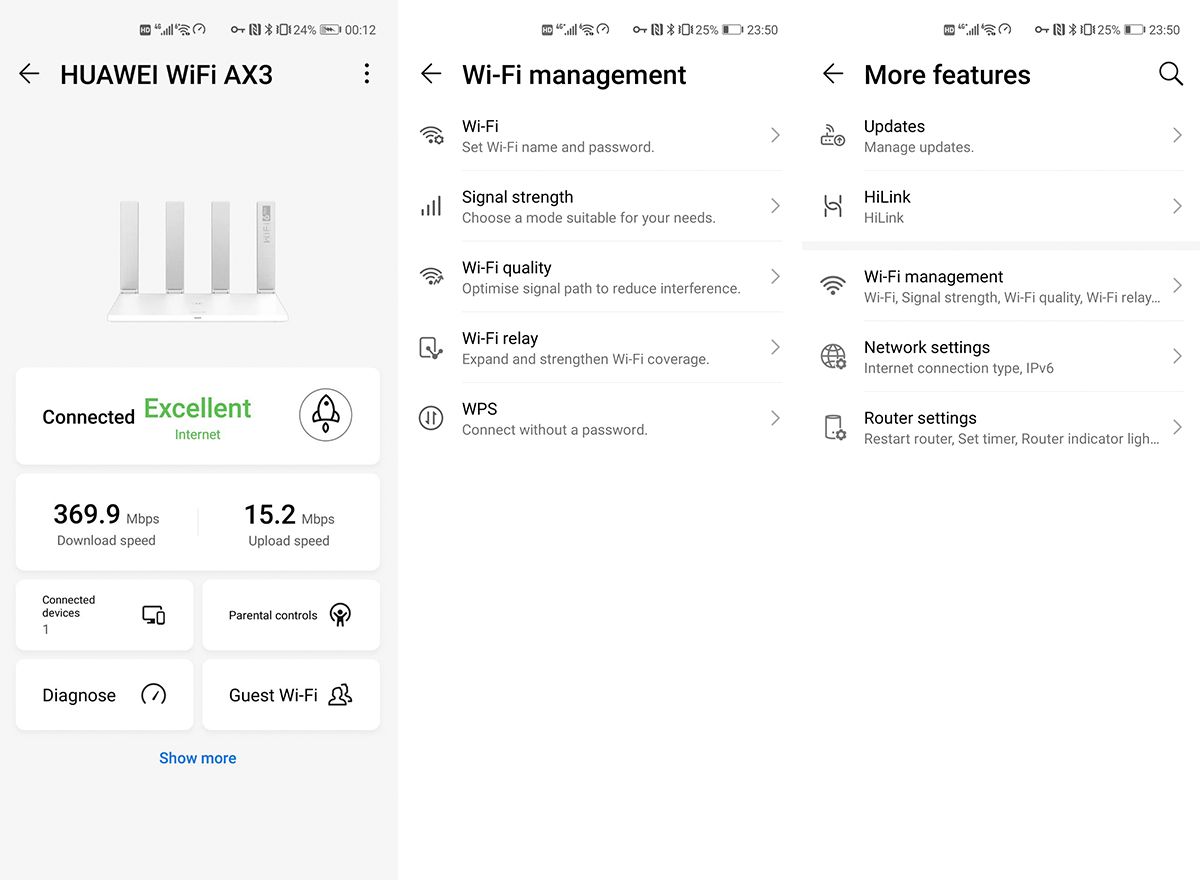Tap the Show more link
This screenshot has height=880, width=1200.
pyautogui.click(x=198, y=758)
